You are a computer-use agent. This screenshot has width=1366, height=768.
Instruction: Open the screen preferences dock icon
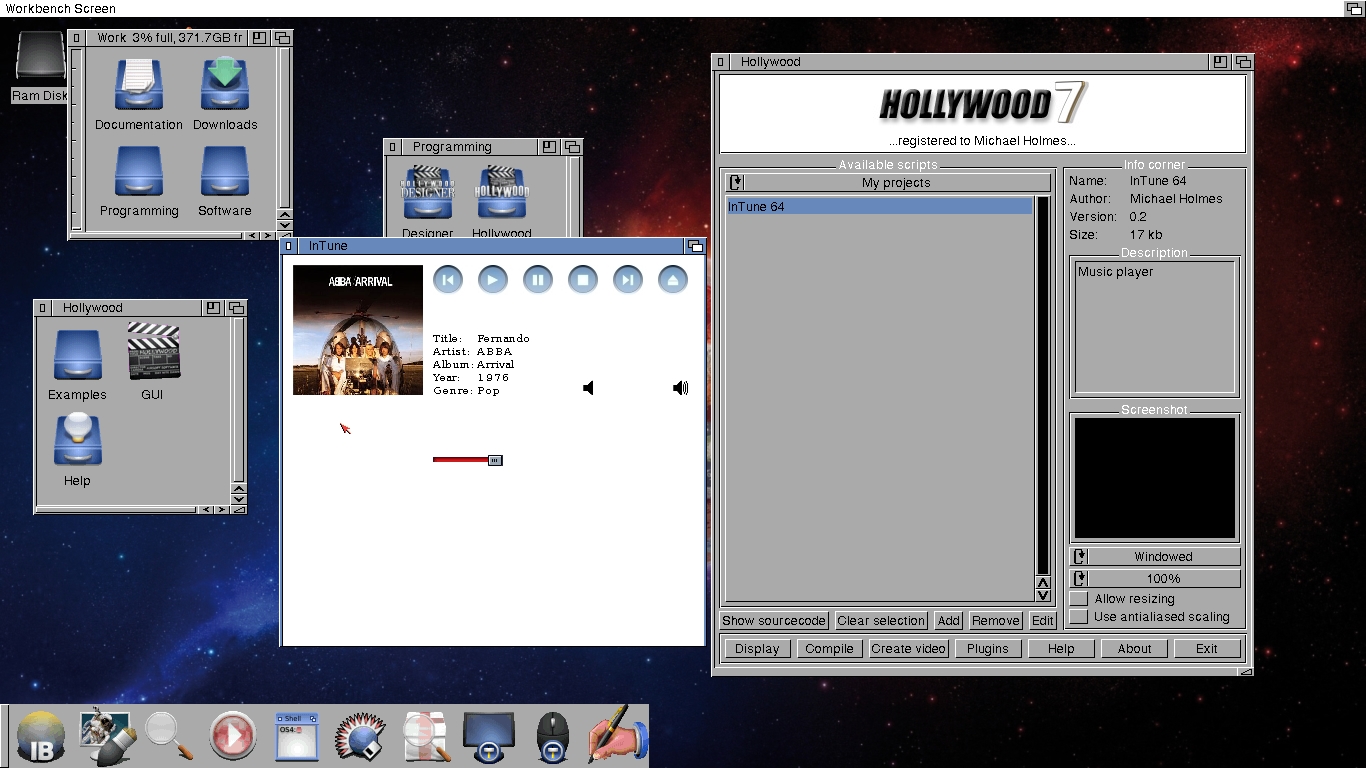coord(489,738)
